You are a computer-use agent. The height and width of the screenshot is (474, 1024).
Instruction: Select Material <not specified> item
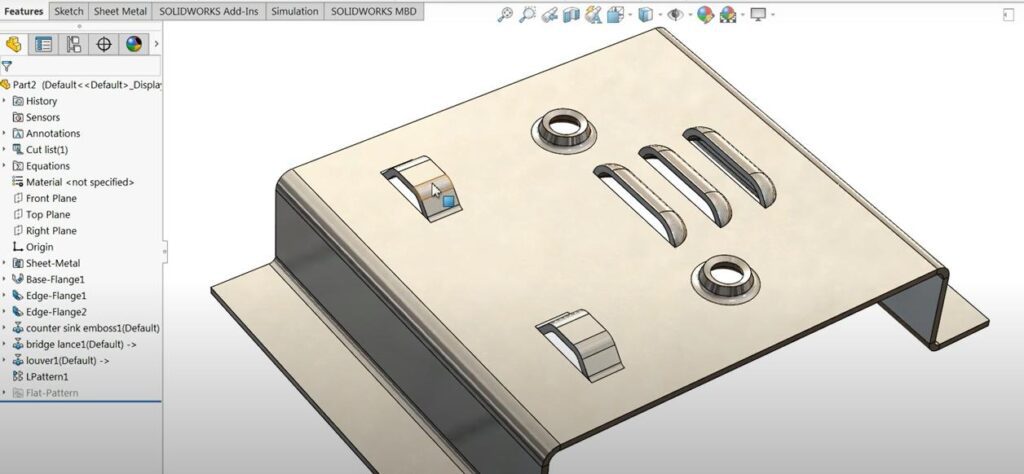[x=73, y=182]
